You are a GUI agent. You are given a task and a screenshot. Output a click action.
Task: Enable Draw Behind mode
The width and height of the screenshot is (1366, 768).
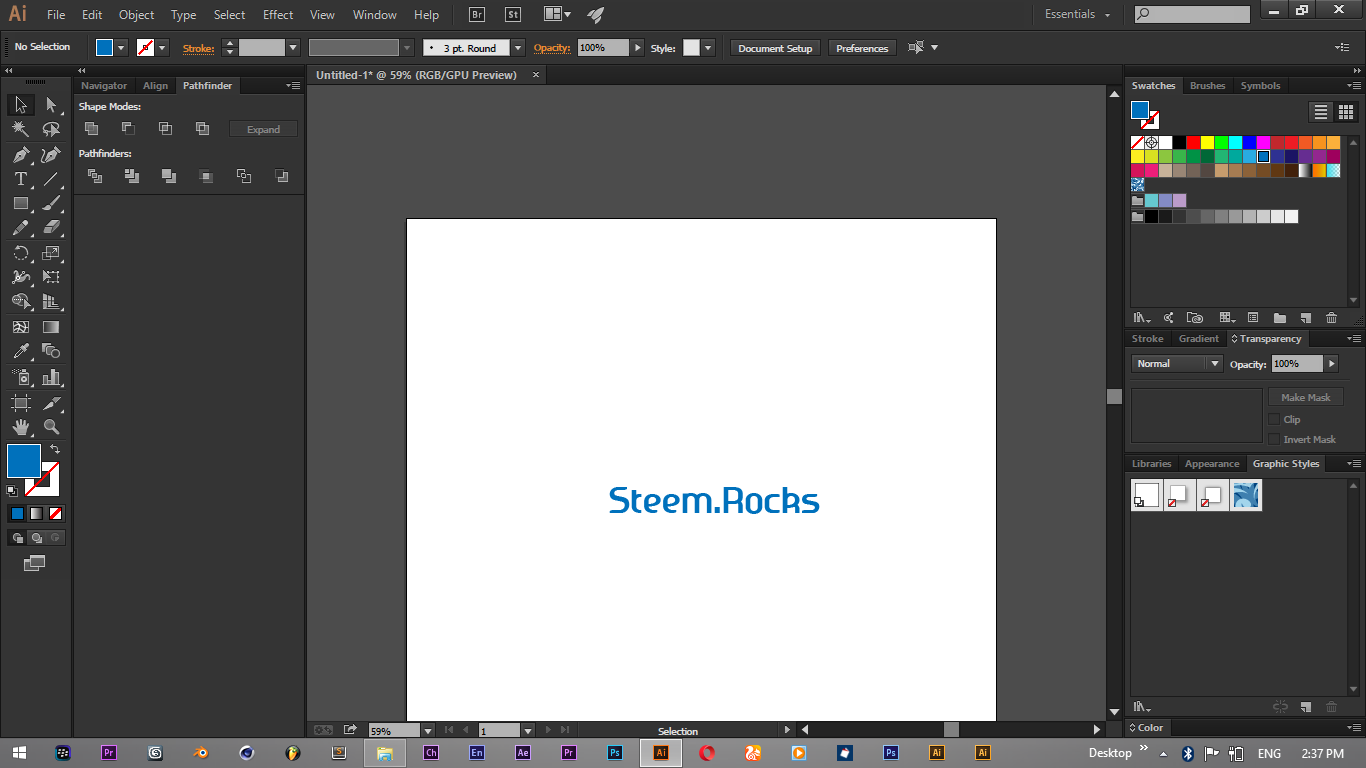coord(36,538)
